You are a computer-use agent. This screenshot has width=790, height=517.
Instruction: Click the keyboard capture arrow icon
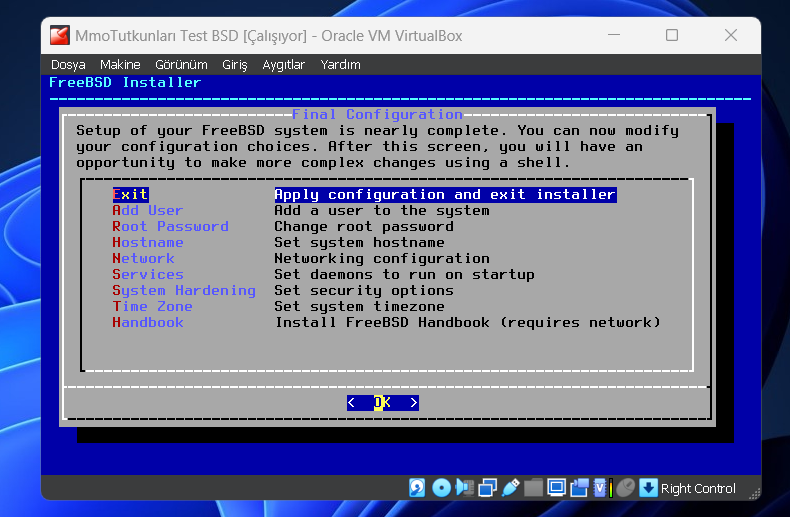648,488
